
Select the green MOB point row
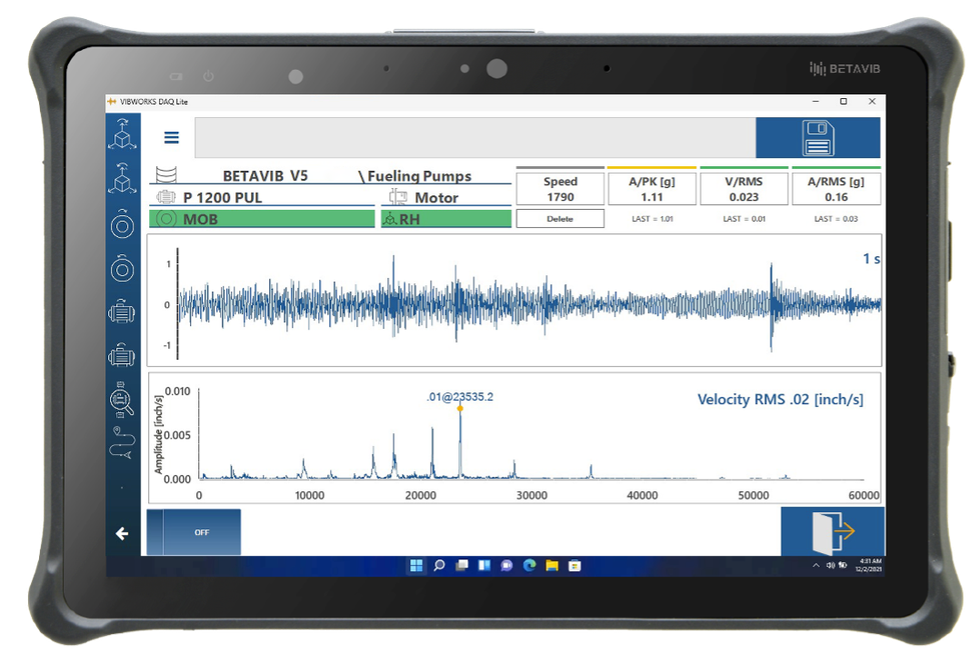click(x=262, y=219)
